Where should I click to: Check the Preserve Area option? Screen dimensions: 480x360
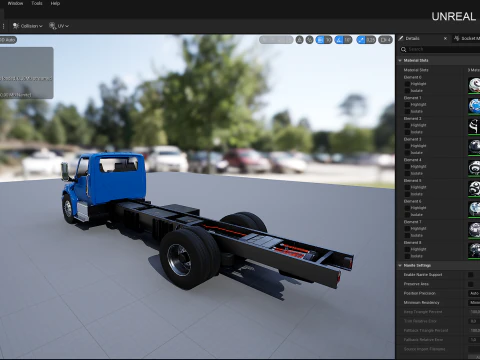(471, 284)
